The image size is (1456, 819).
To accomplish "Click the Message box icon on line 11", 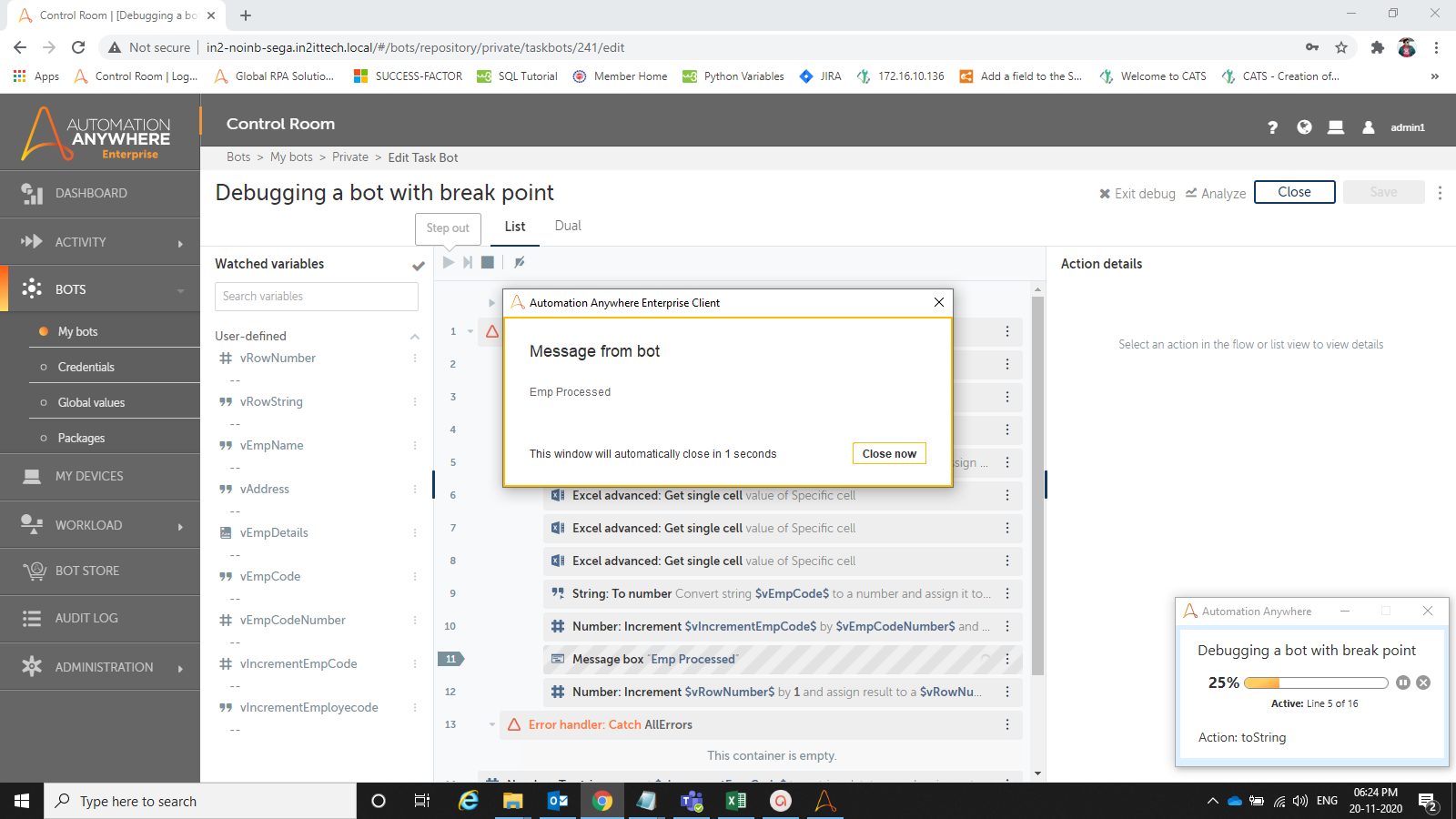I will pyautogui.click(x=558, y=659).
